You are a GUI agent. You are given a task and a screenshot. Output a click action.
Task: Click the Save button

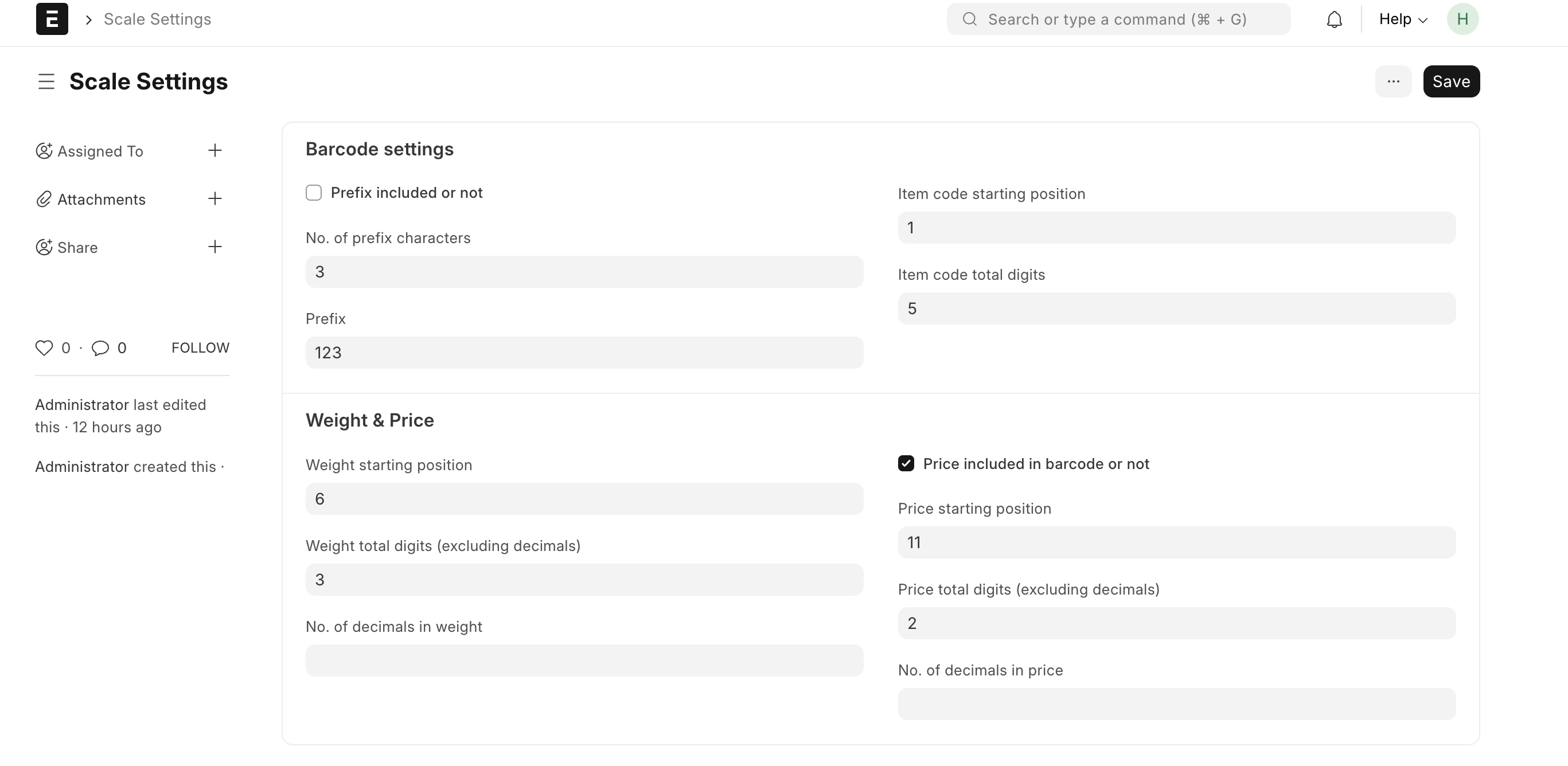tap(1451, 81)
